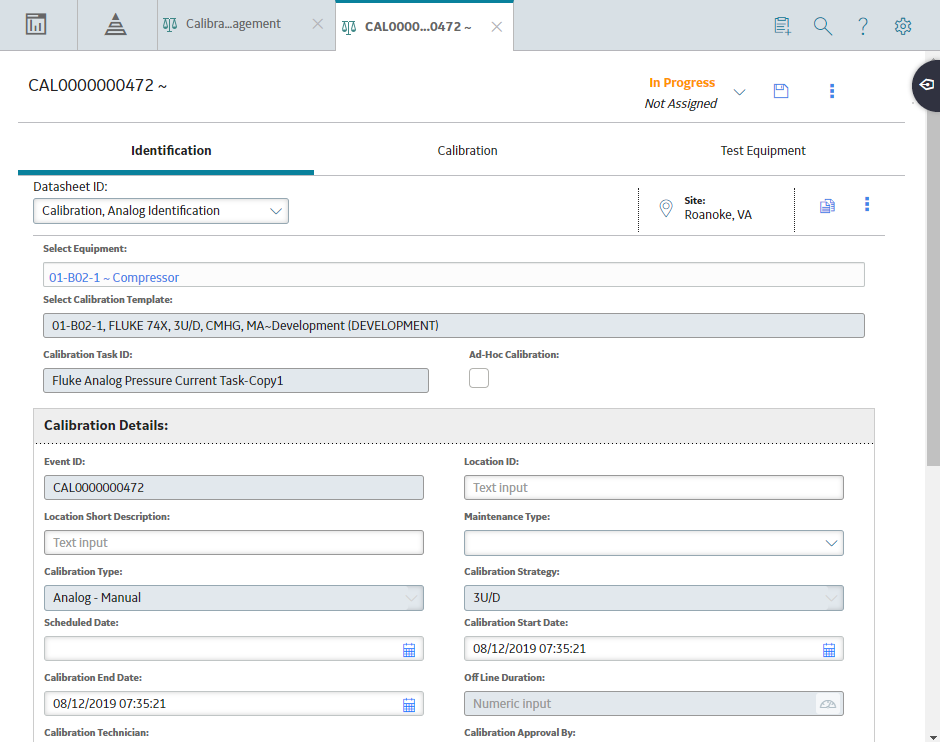Open the help question mark icon
This screenshot has height=742, width=940.
pyautogui.click(x=863, y=26)
